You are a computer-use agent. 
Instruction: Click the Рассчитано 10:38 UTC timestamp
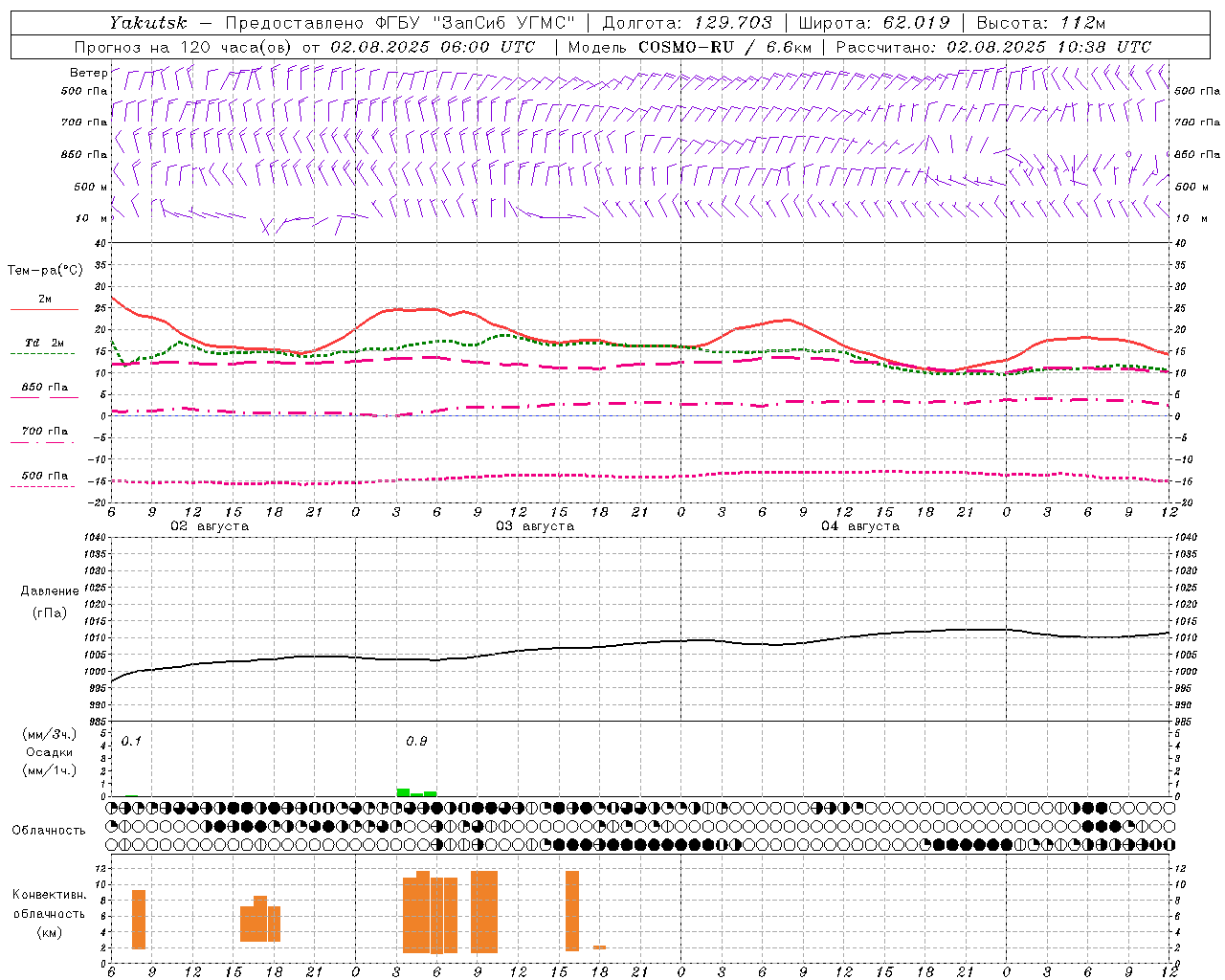tap(993, 47)
